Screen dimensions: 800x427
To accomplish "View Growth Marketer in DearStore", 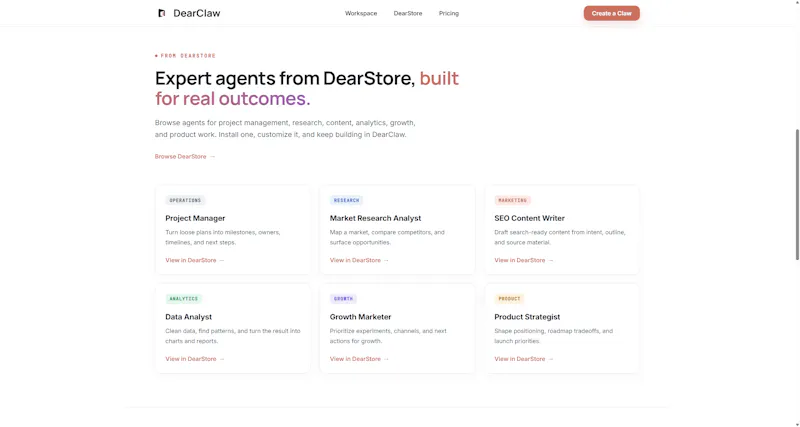I will 359,359.
